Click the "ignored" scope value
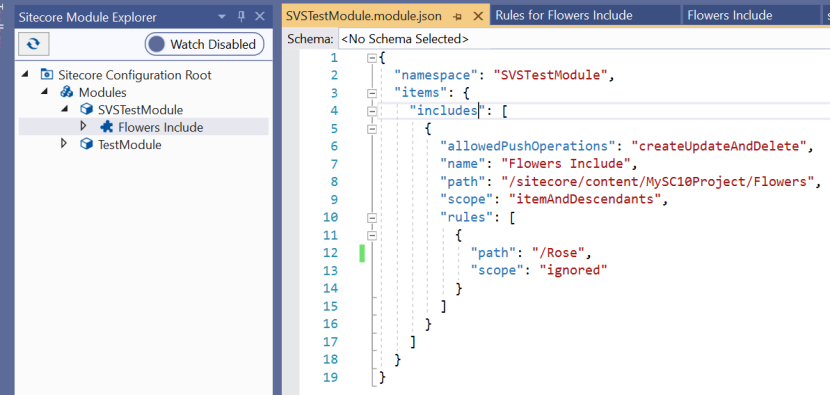The image size is (831, 395). 573,270
